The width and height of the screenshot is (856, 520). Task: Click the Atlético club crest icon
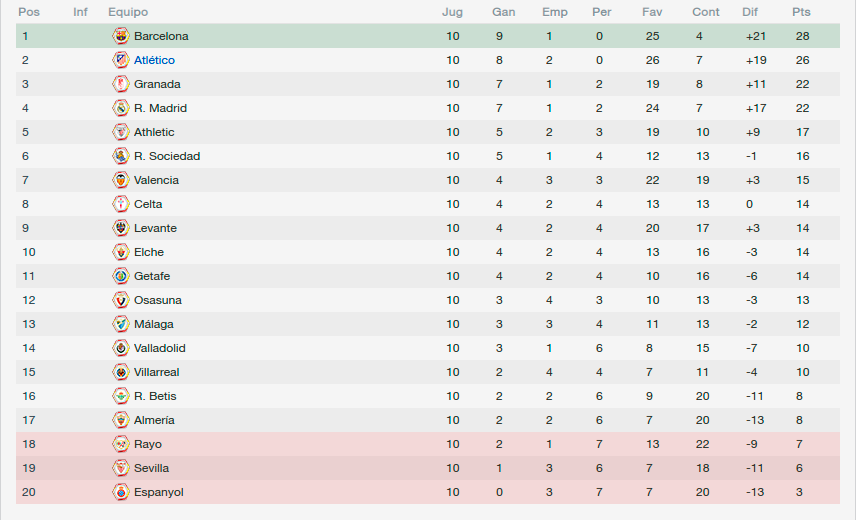[x=121, y=60]
